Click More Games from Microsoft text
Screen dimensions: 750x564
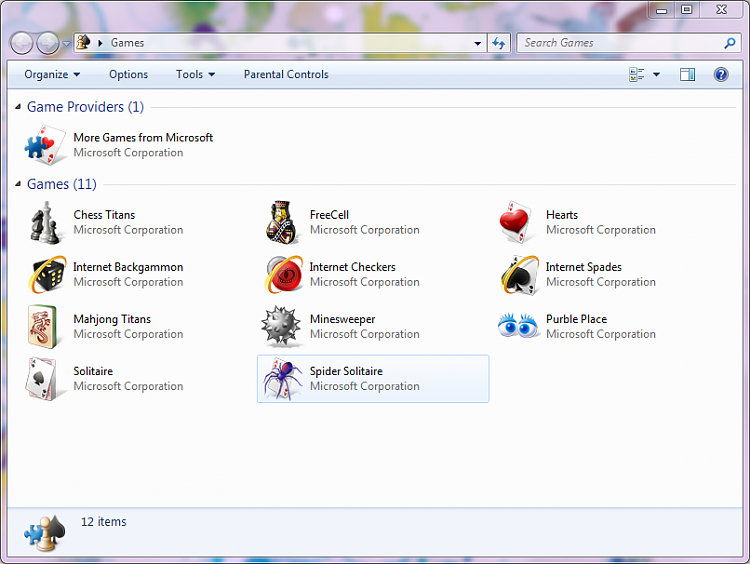(x=143, y=138)
